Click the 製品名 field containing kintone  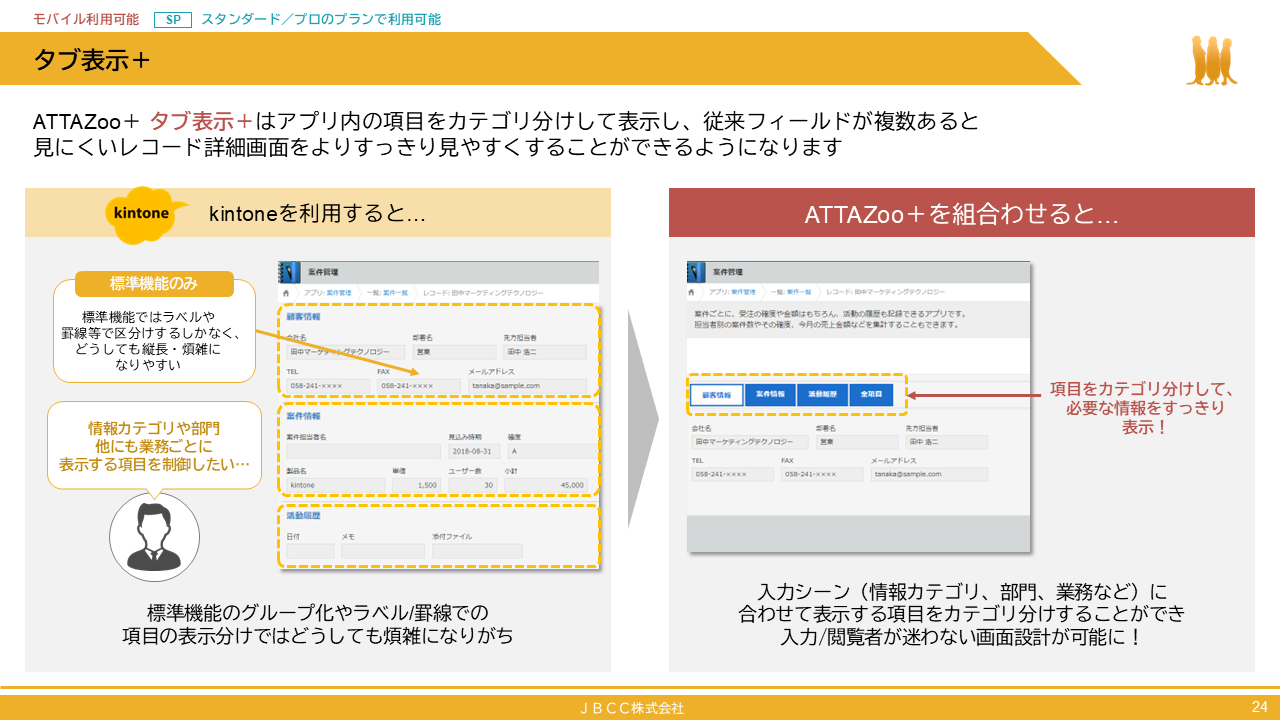[x=336, y=485]
